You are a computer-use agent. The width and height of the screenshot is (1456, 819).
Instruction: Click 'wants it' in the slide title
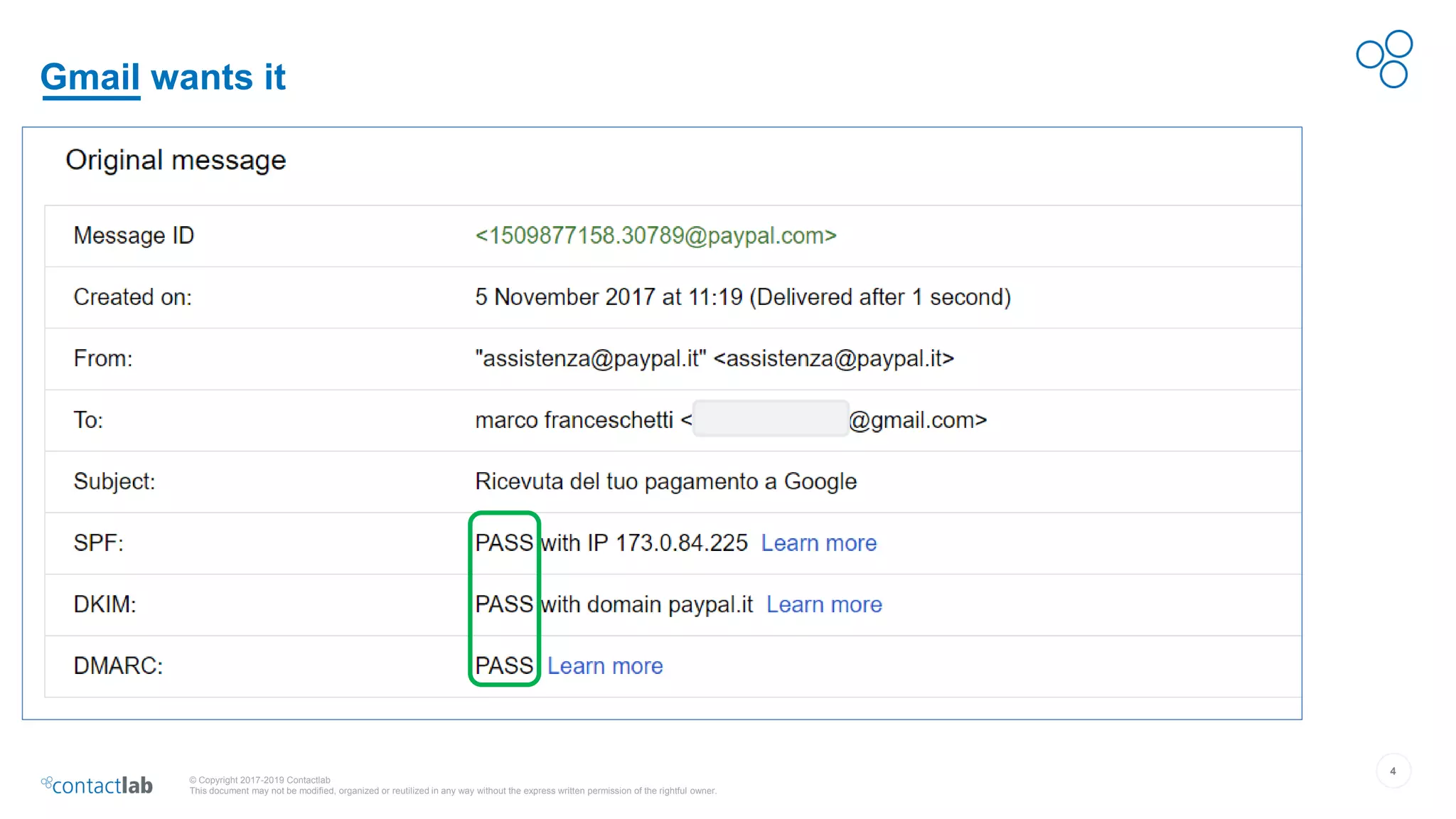[x=218, y=77]
